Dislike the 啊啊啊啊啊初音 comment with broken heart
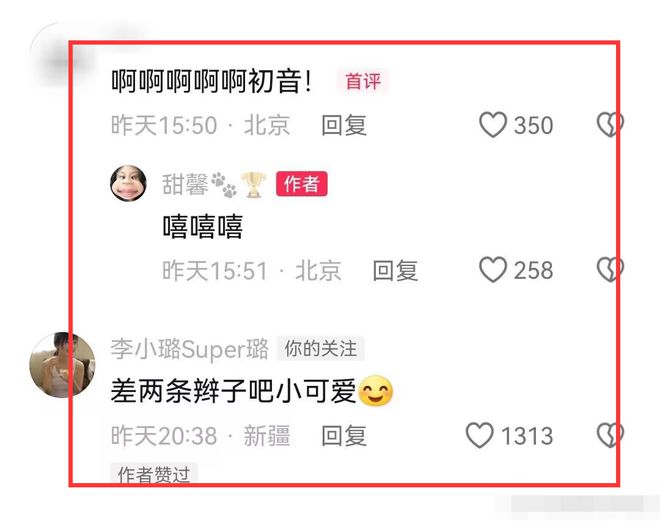 [x=610, y=125]
